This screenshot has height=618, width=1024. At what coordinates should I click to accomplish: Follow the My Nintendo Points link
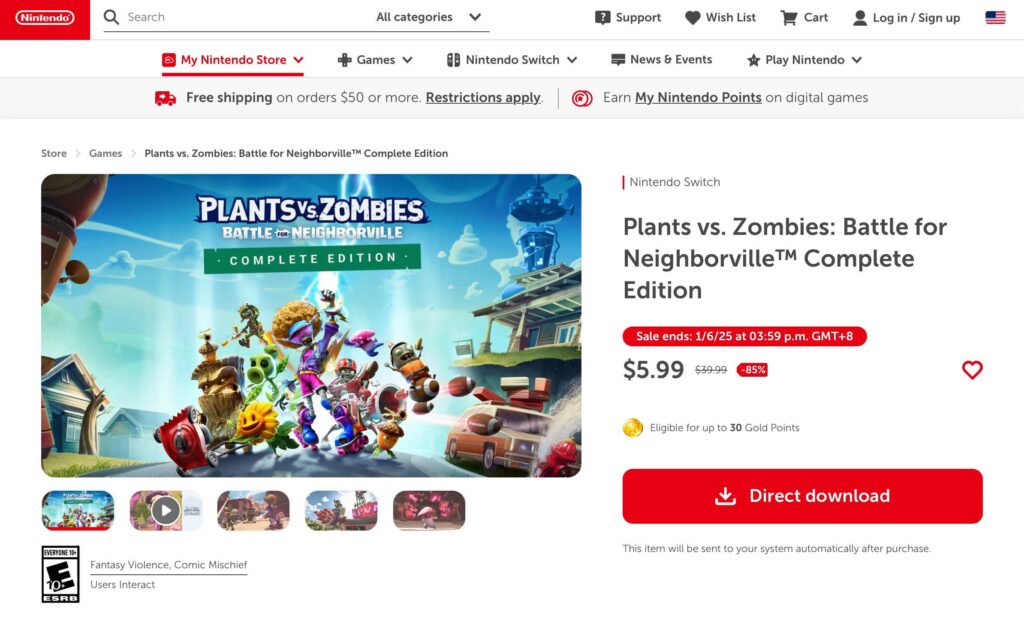click(x=698, y=98)
